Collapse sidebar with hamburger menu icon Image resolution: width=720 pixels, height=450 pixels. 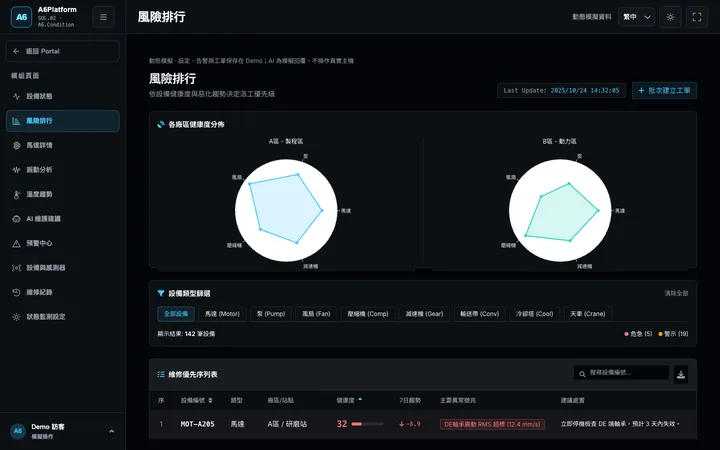pos(103,17)
